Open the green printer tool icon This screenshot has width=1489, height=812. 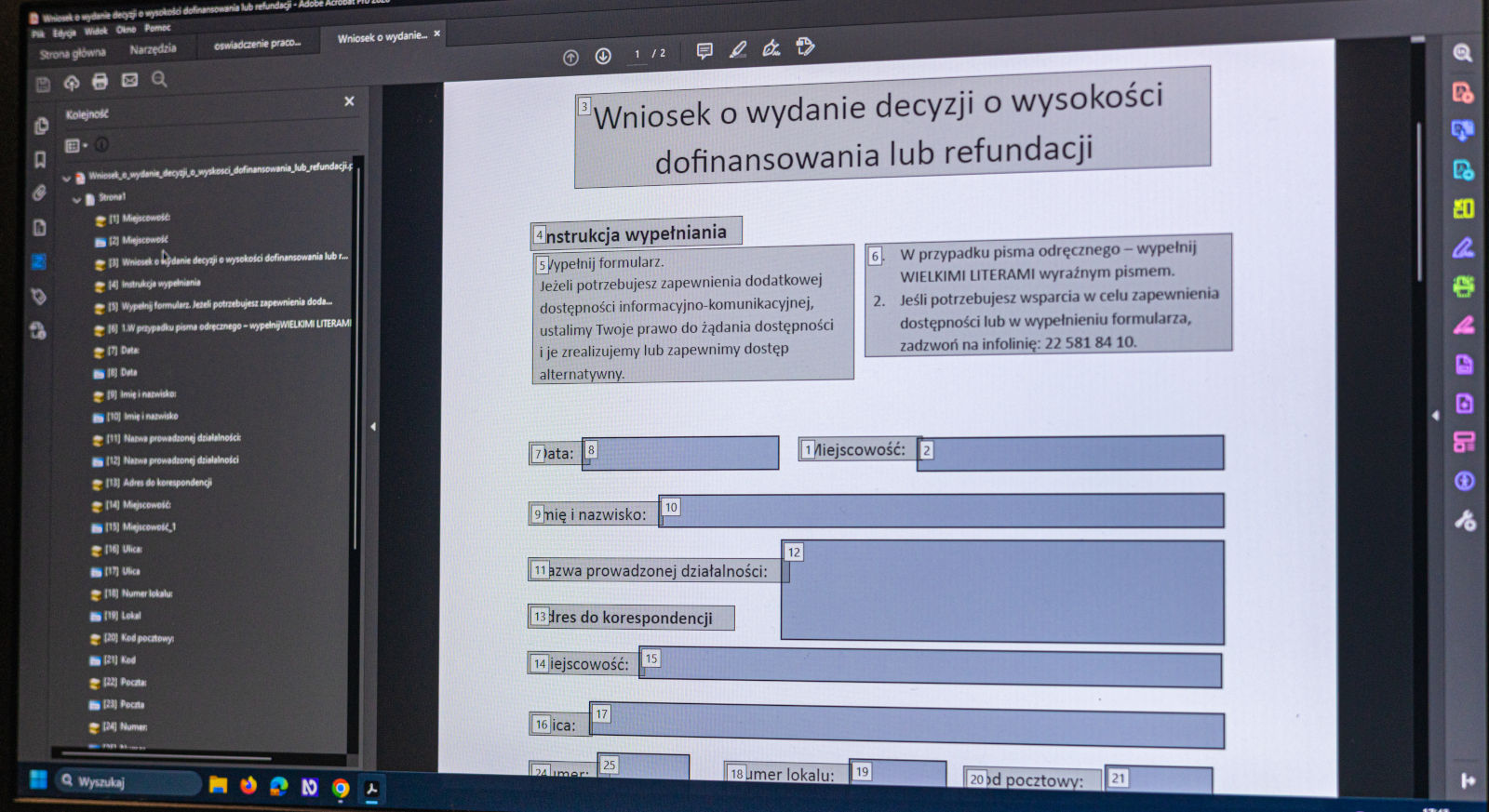(1463, 286)
